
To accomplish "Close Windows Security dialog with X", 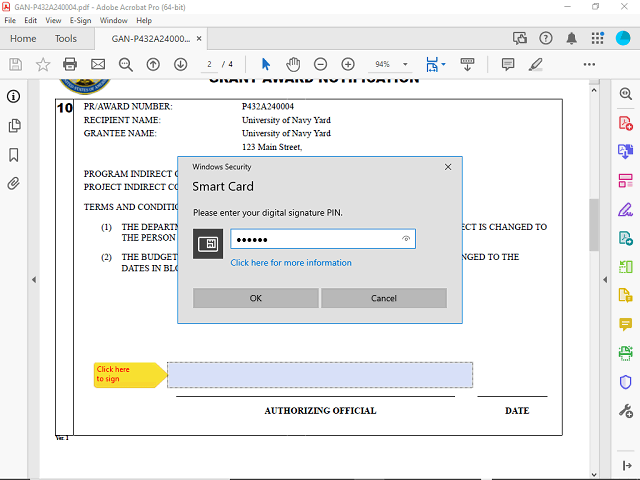I will click(448, 167).
